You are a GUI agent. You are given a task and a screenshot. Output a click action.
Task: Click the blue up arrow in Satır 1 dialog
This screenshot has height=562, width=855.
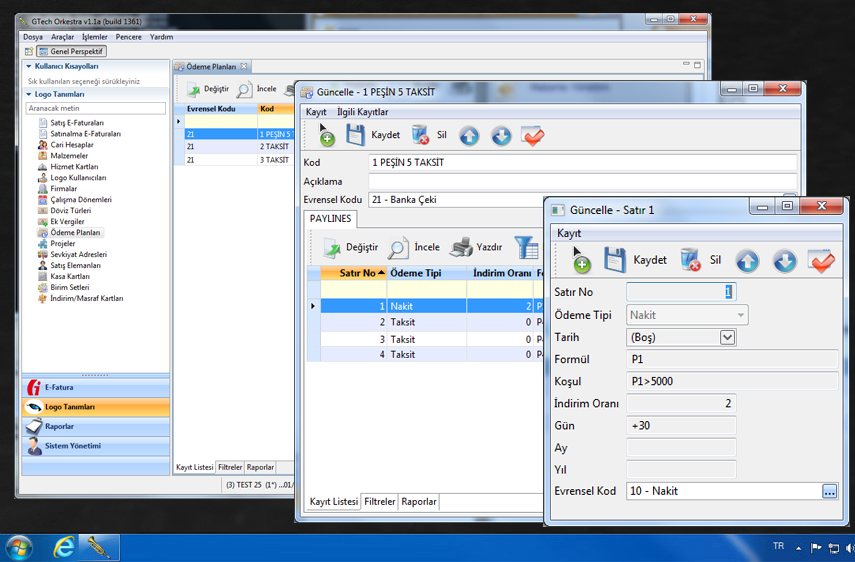747,261
